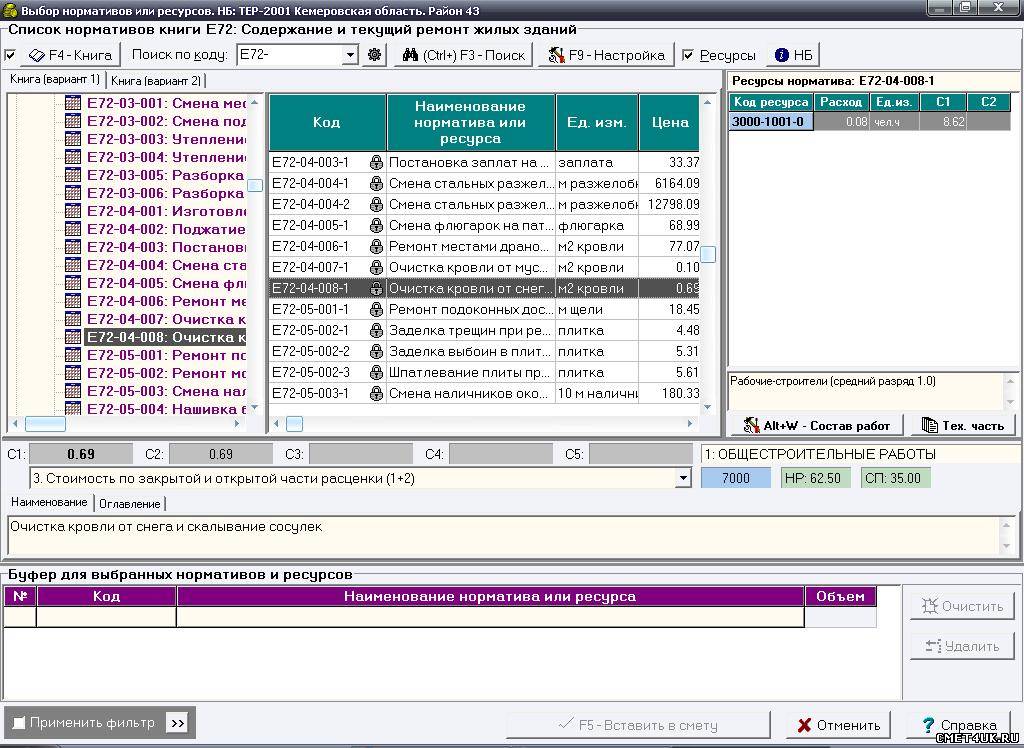Click lock icon in row E72-05-002-2

(x=376, y=351)
